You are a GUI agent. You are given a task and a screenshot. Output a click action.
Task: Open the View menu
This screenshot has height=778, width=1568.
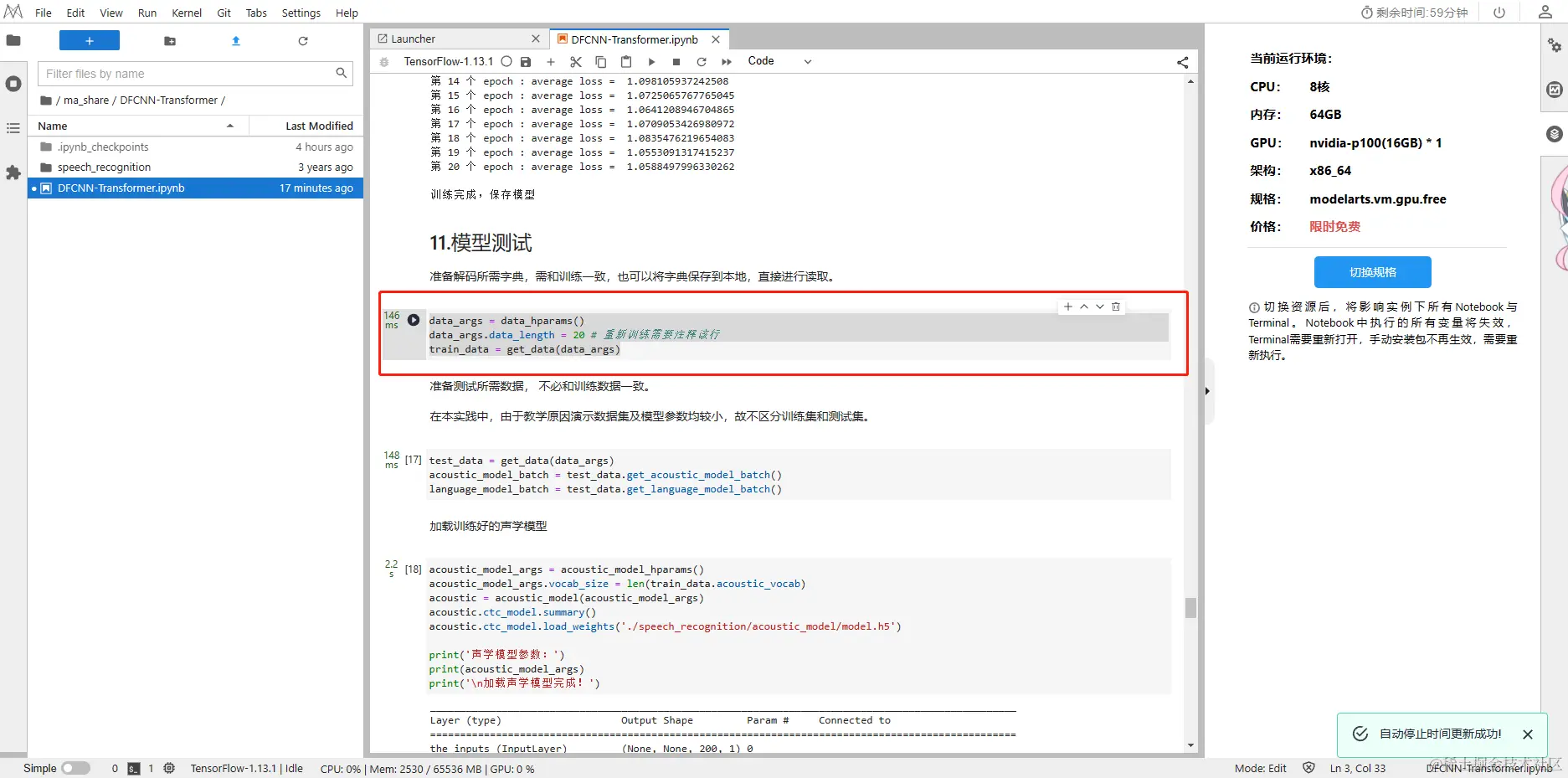(x=111, y=13)
